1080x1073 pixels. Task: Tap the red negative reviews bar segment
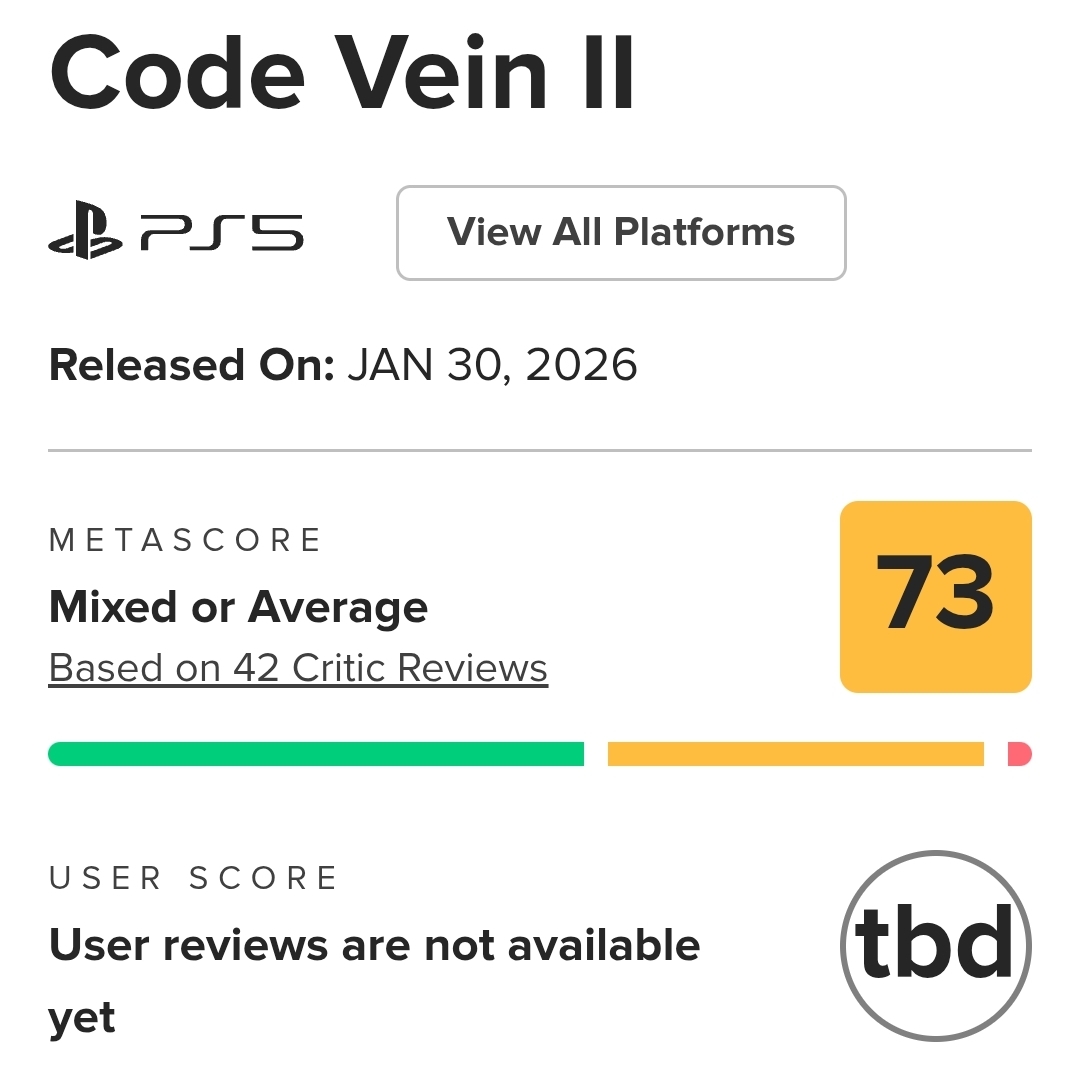click(x=1019, y=754)
